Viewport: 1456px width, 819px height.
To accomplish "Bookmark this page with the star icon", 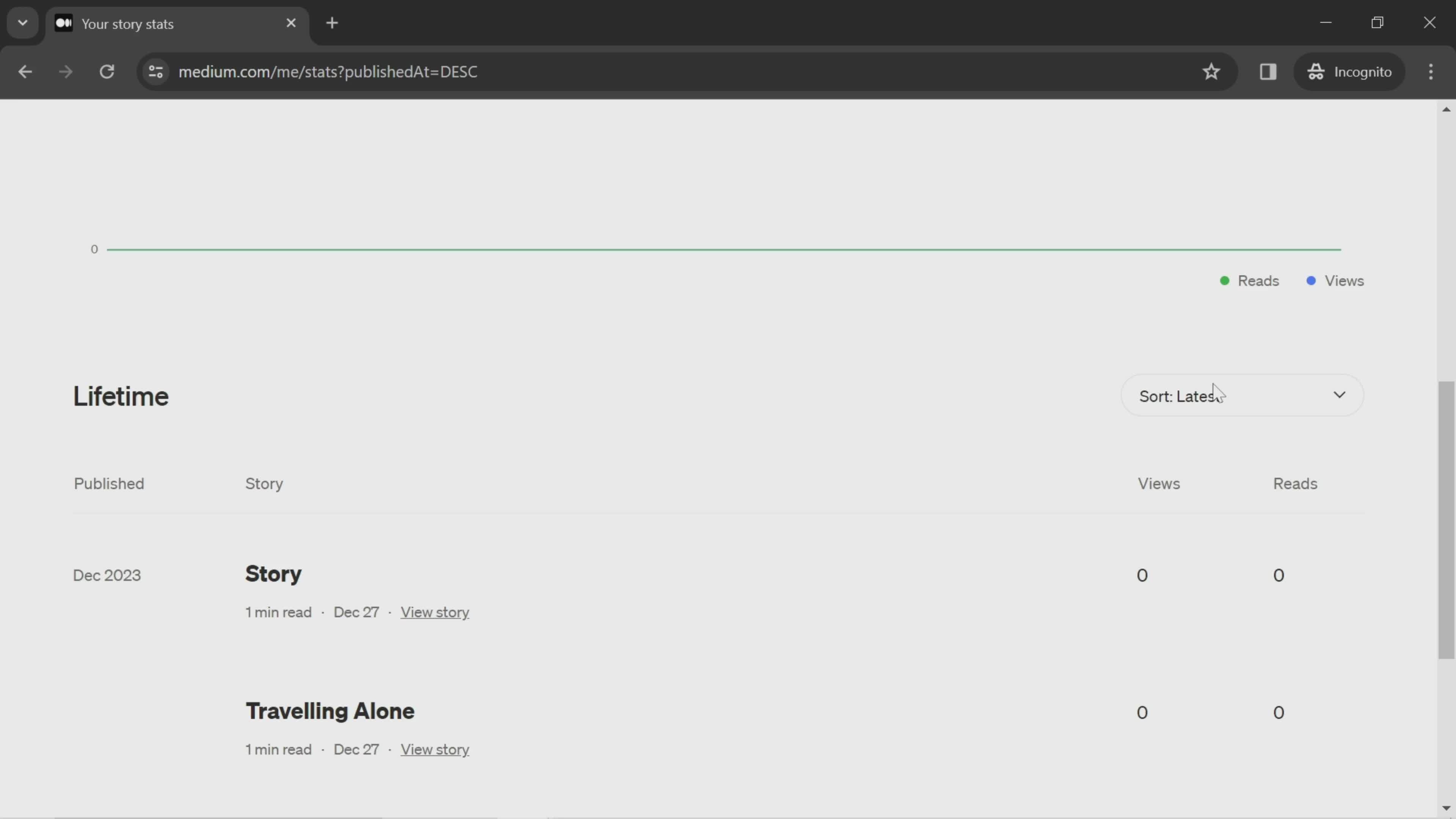I will pyautogui.click(x=1211, y=72).
